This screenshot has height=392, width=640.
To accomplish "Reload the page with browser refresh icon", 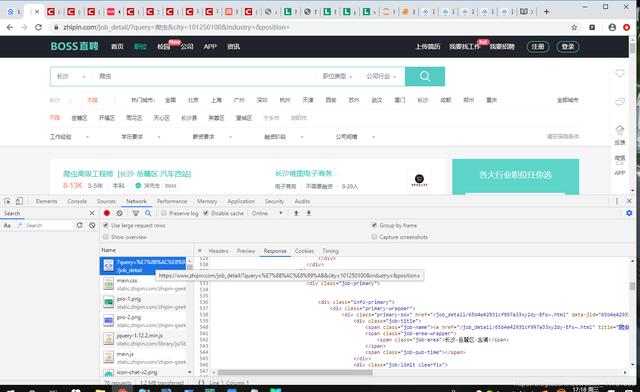I will [38, 27].
